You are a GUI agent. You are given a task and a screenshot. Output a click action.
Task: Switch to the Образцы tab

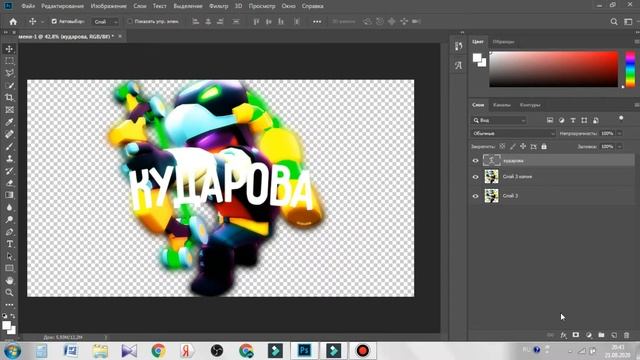[x=503, y=42]
